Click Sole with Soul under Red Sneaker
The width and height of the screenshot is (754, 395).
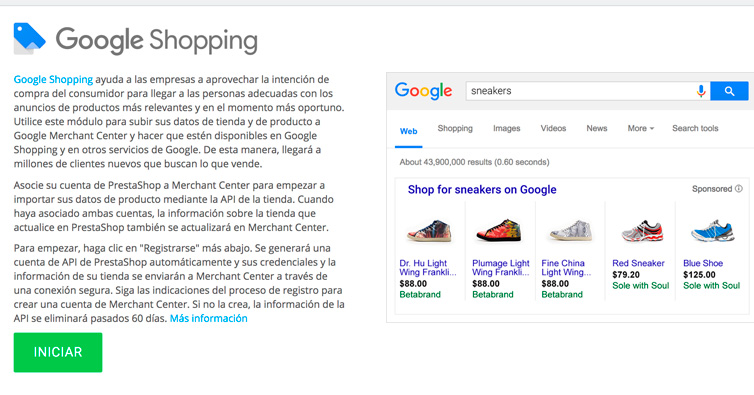pyautogui.click(x=641, y=286)
